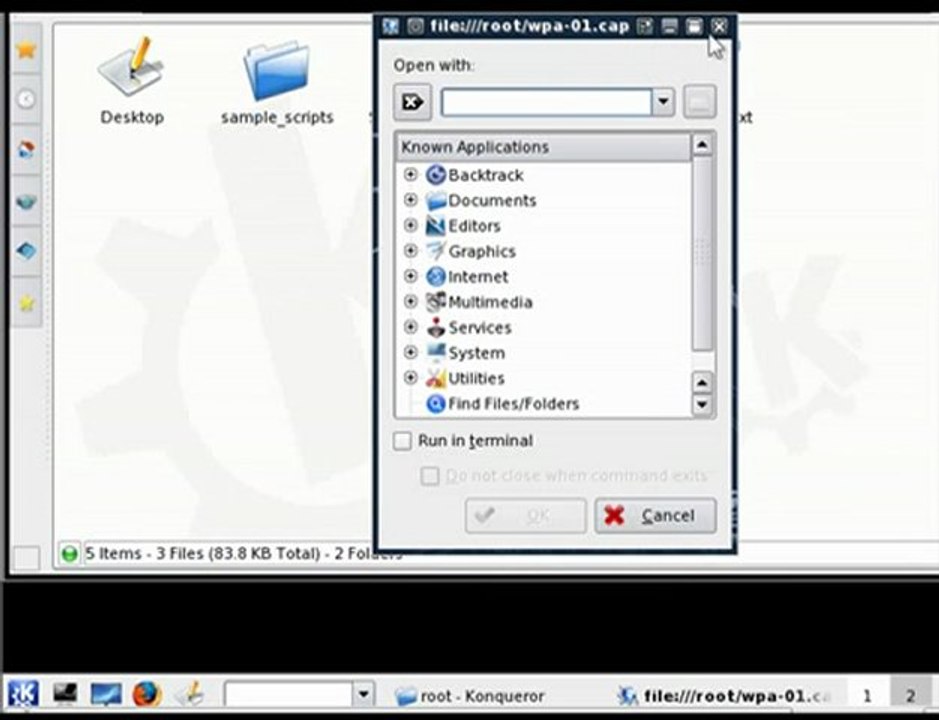Click the green status icon in Konqueror statusbar
This screenshot has width=939, height=720.
pyautogui.click(x=69, y=554)
